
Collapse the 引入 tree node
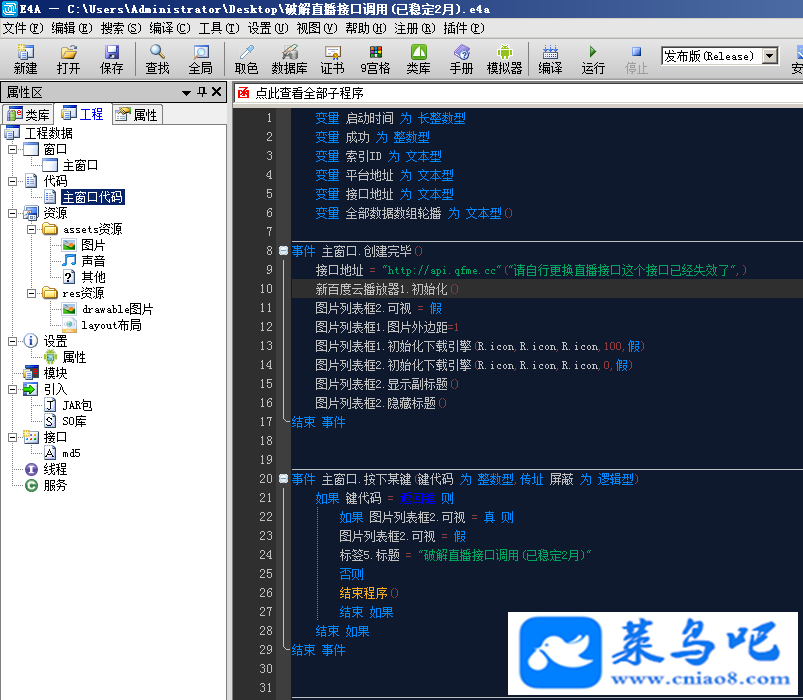click(12, 389)
